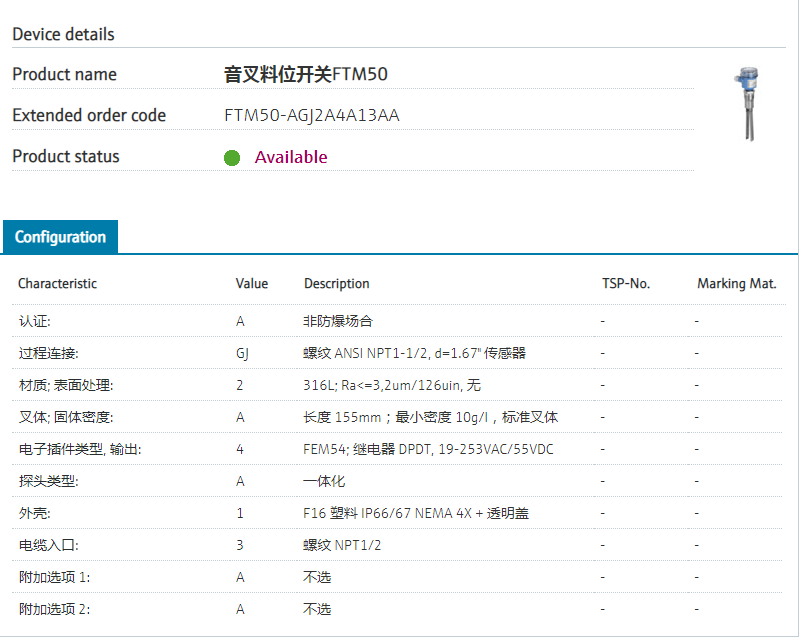Screen dimensions: 800x637
Task: Switch to the Configuration tab
Action: (x=60, y=237)
